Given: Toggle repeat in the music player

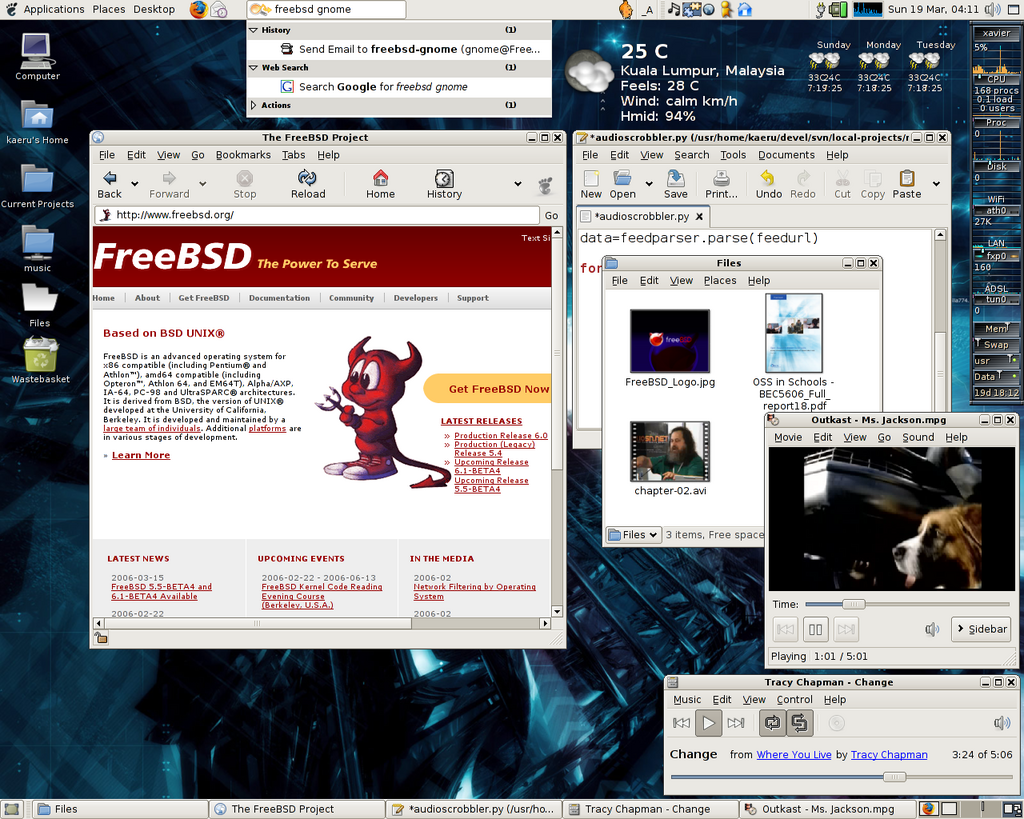Looking at the screenshot, I should [x=771, y=723].
